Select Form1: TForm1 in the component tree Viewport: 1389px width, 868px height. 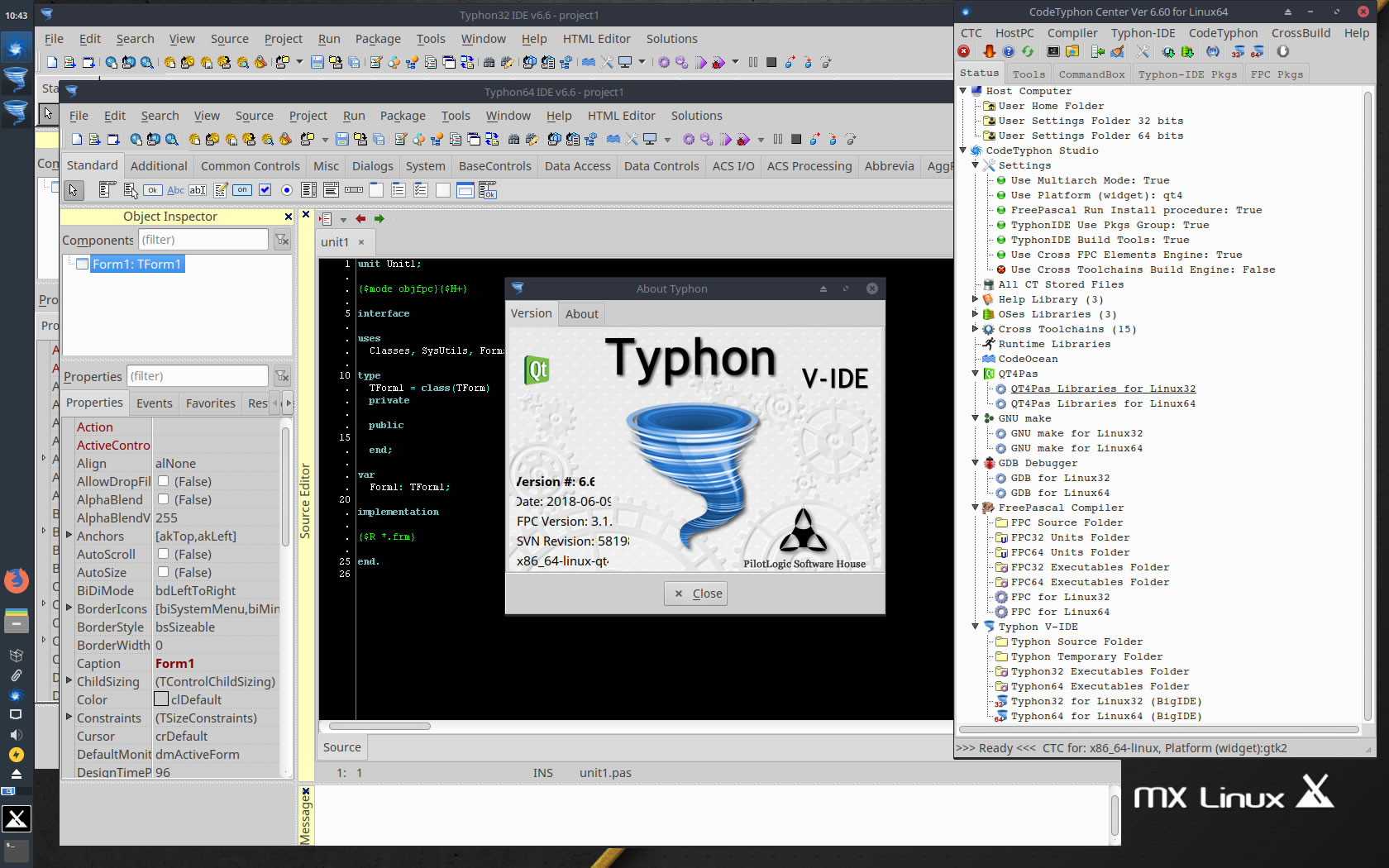coord(136,264)
